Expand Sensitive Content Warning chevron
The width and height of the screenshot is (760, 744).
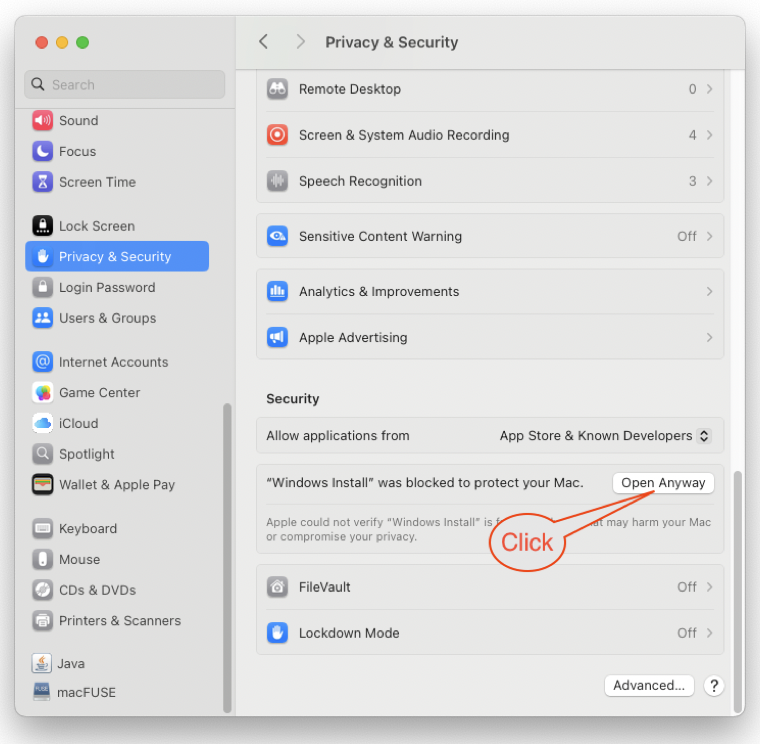[x=709, y=236]
